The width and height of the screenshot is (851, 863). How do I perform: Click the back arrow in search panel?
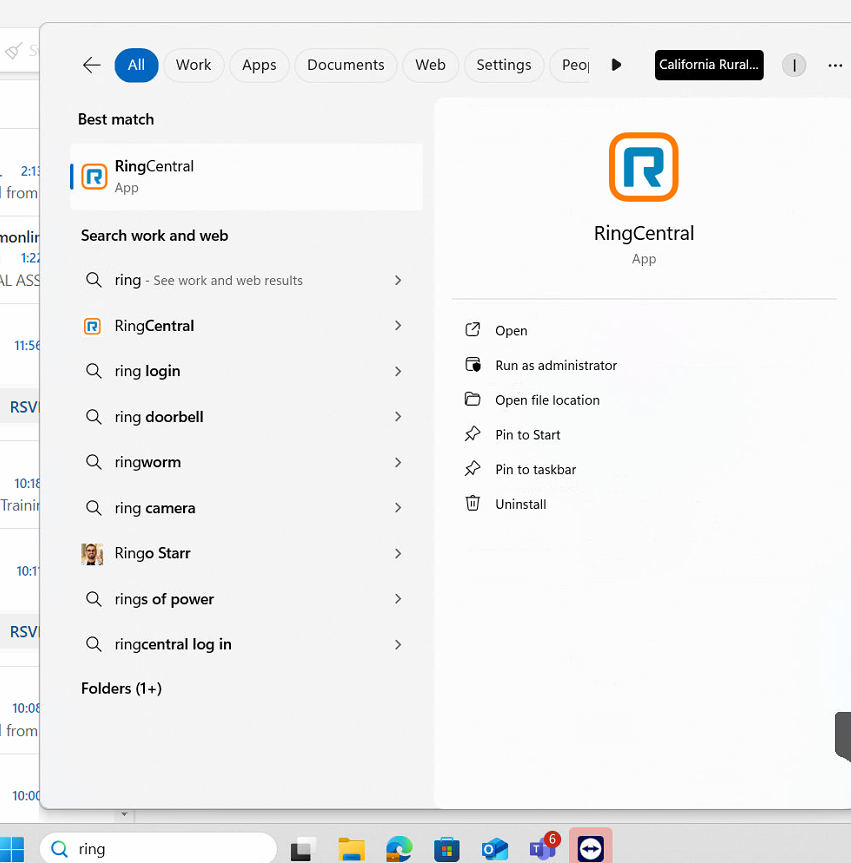[91, 65]
